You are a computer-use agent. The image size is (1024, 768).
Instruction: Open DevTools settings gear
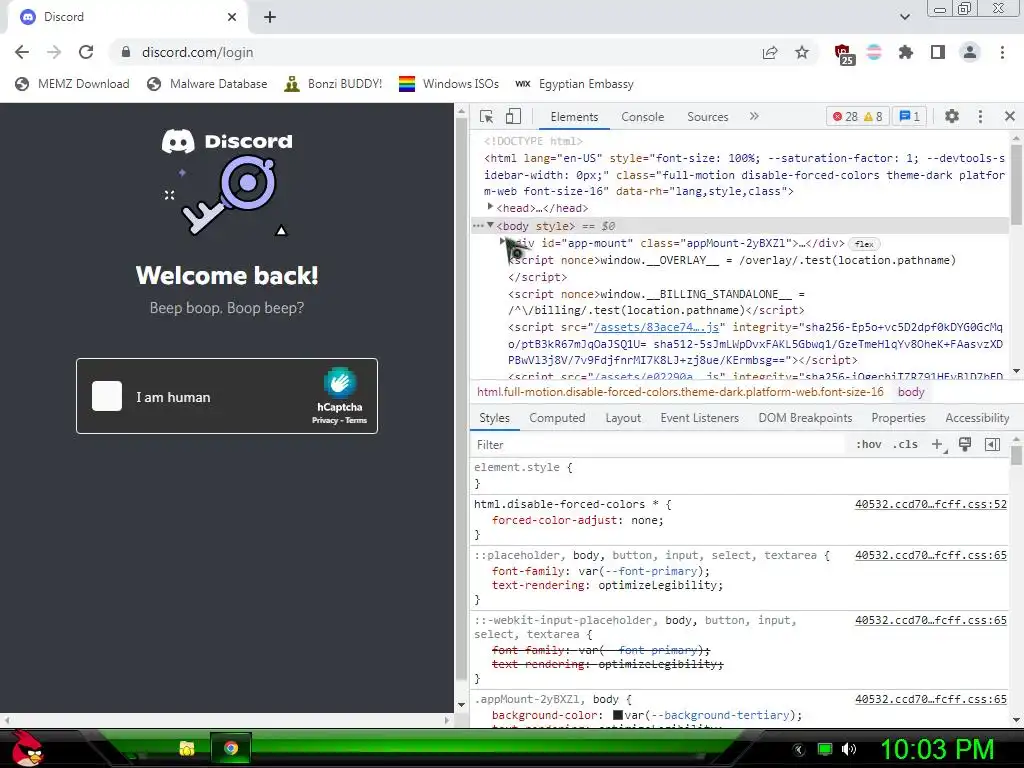coord(952,116)
